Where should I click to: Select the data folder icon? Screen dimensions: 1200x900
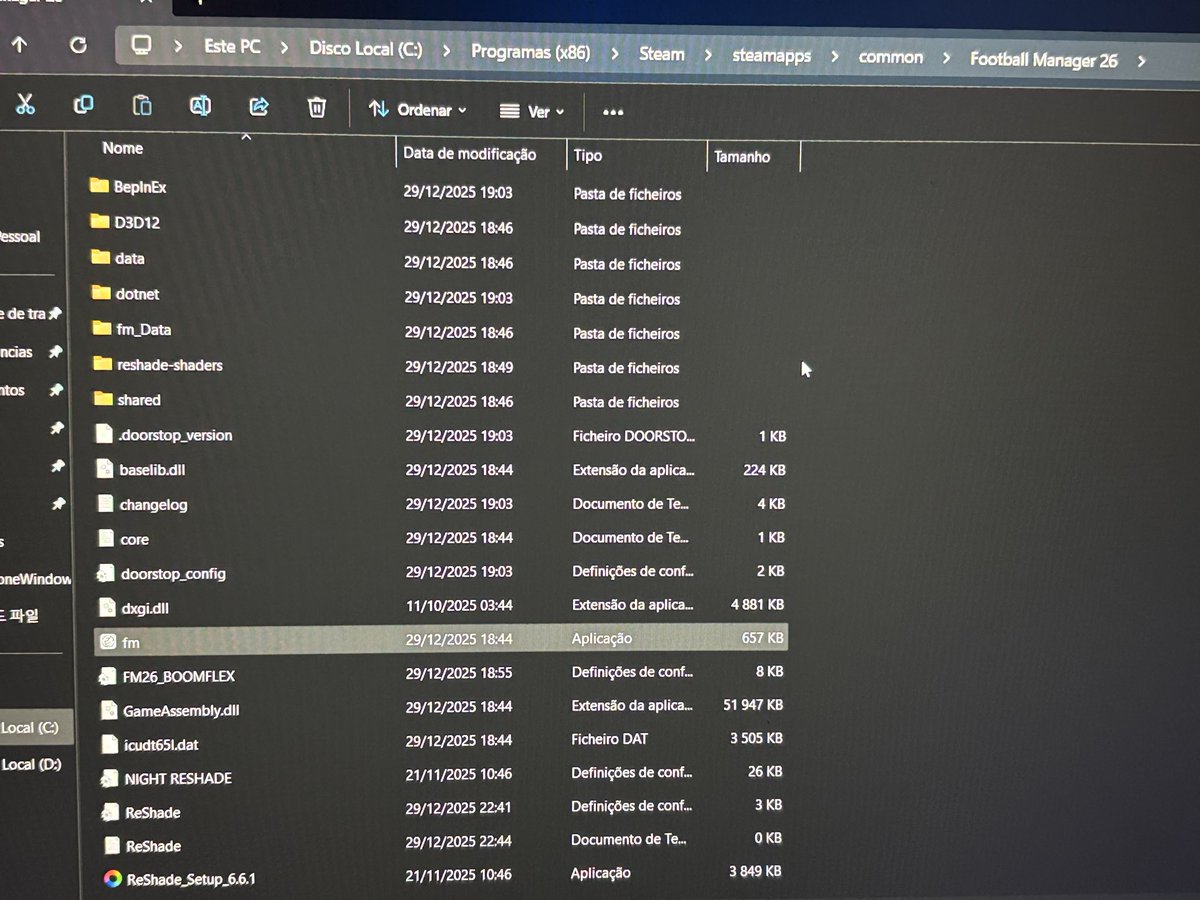pos(100,258)
